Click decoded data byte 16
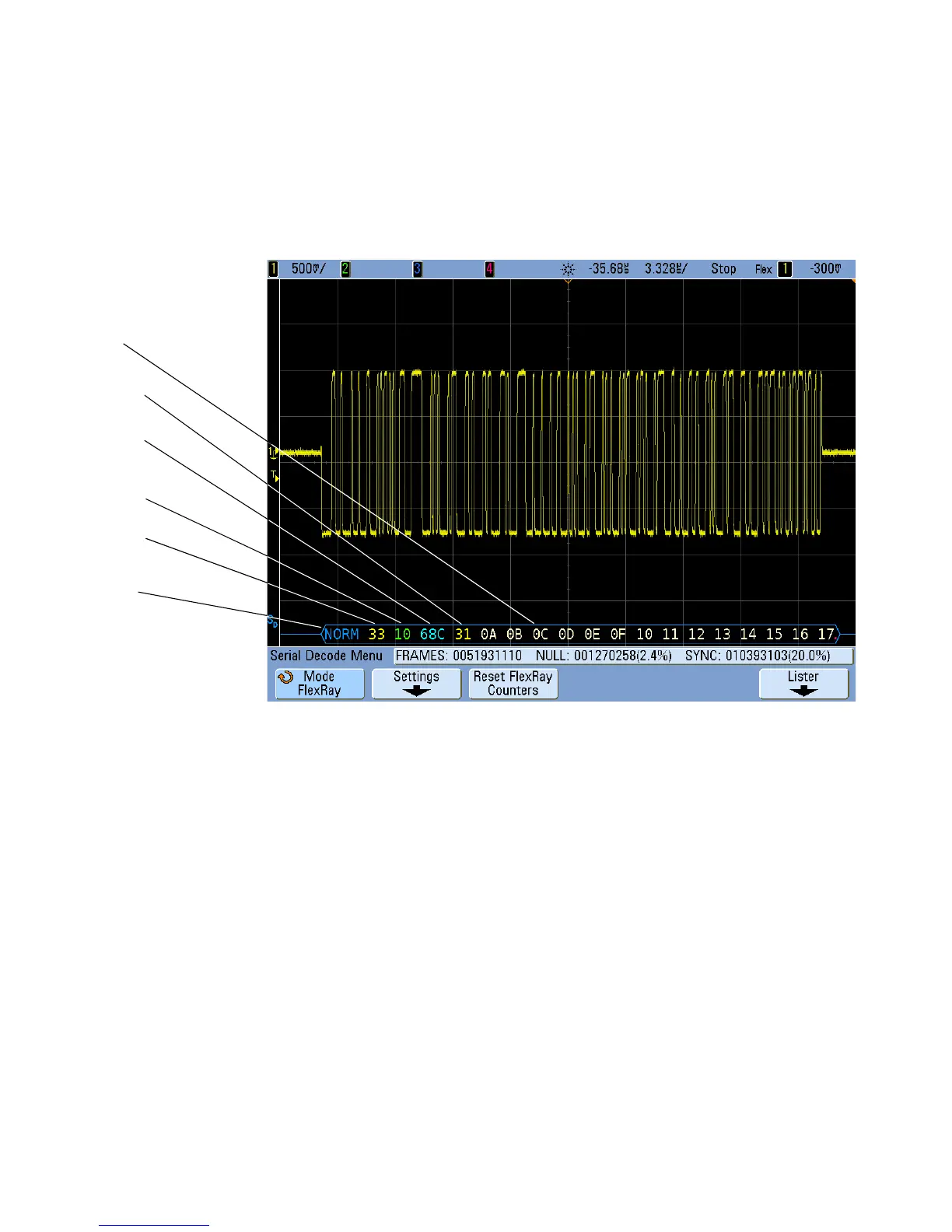Image resolution: width=952 pixels, height=1232 pixels. 800,635
